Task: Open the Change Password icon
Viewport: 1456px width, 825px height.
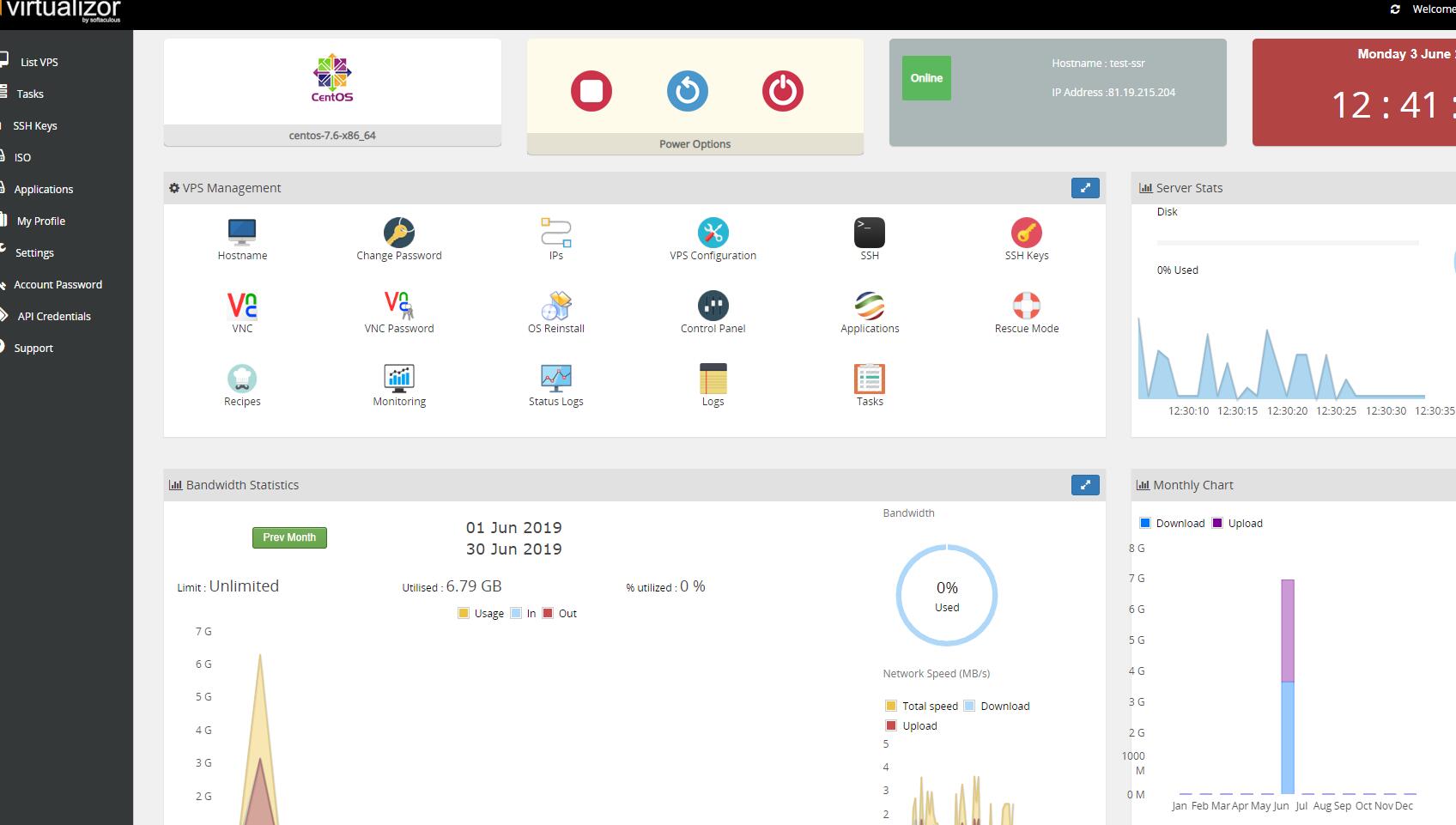Action: 399,233
